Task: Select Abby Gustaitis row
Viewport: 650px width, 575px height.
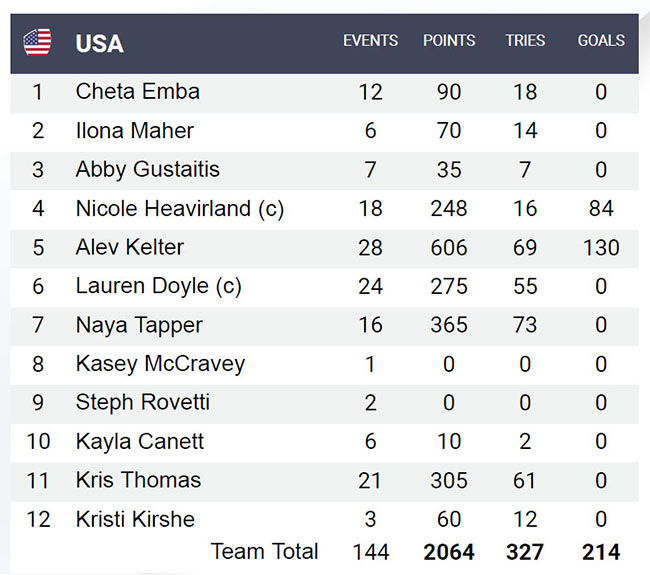Action: click(147, 170)
